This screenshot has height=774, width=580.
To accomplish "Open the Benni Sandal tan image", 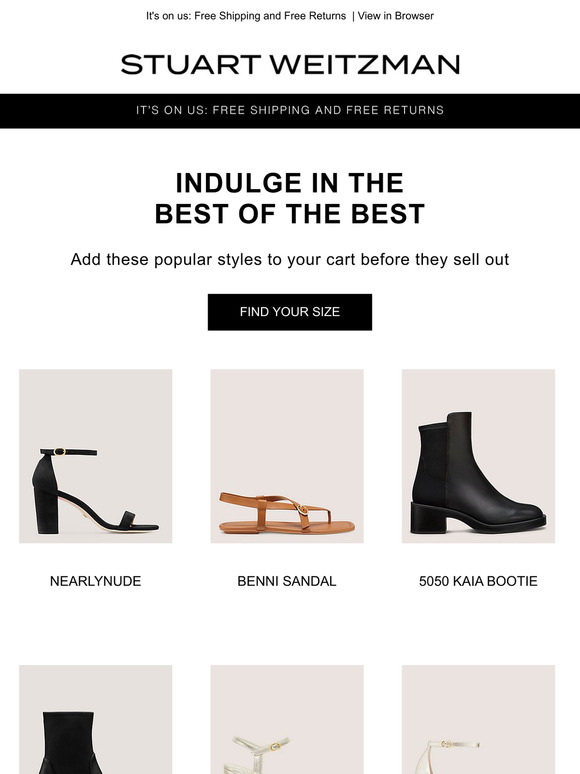I will pos(287,456).
